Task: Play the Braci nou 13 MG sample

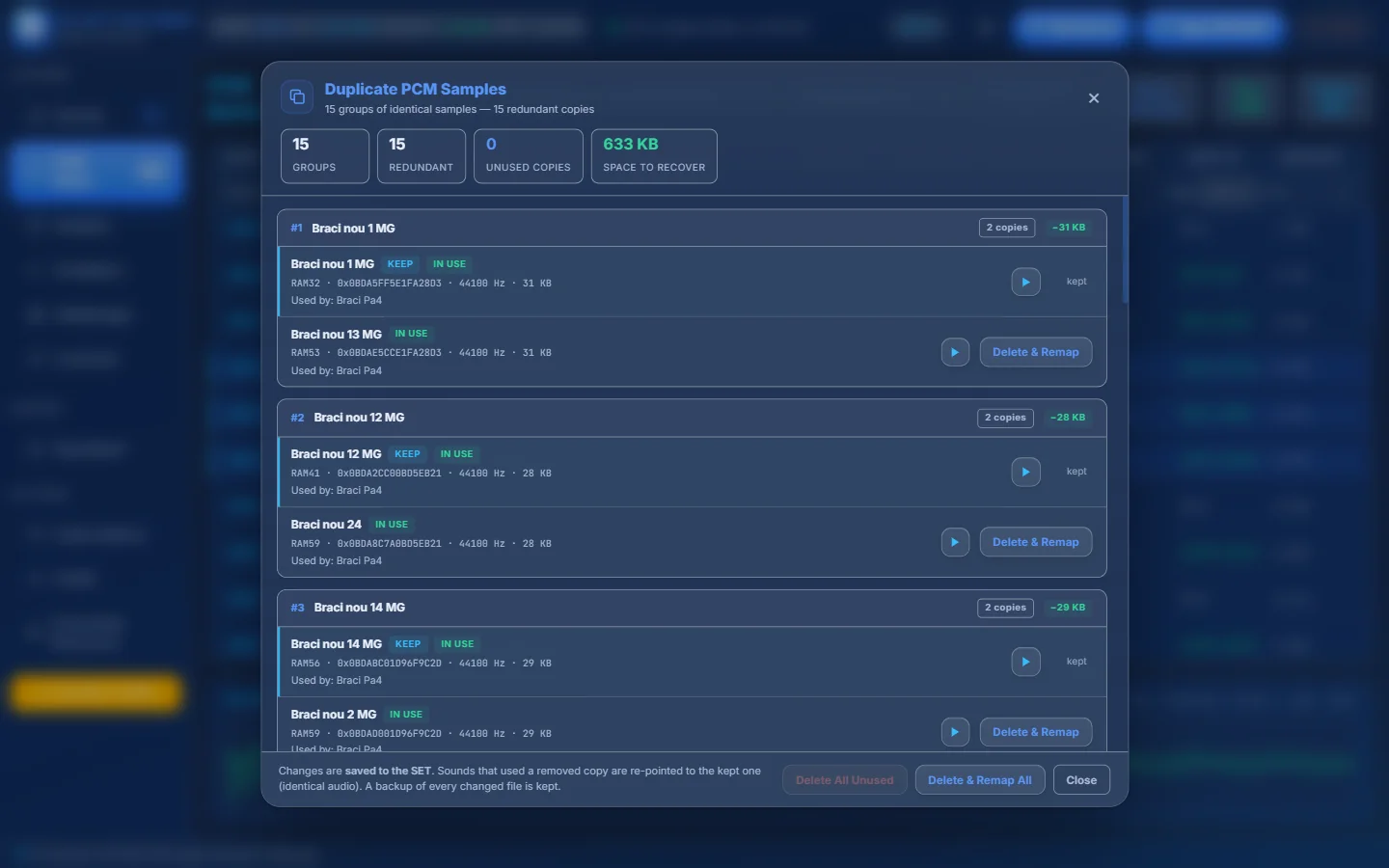Action: coord(955,352)
